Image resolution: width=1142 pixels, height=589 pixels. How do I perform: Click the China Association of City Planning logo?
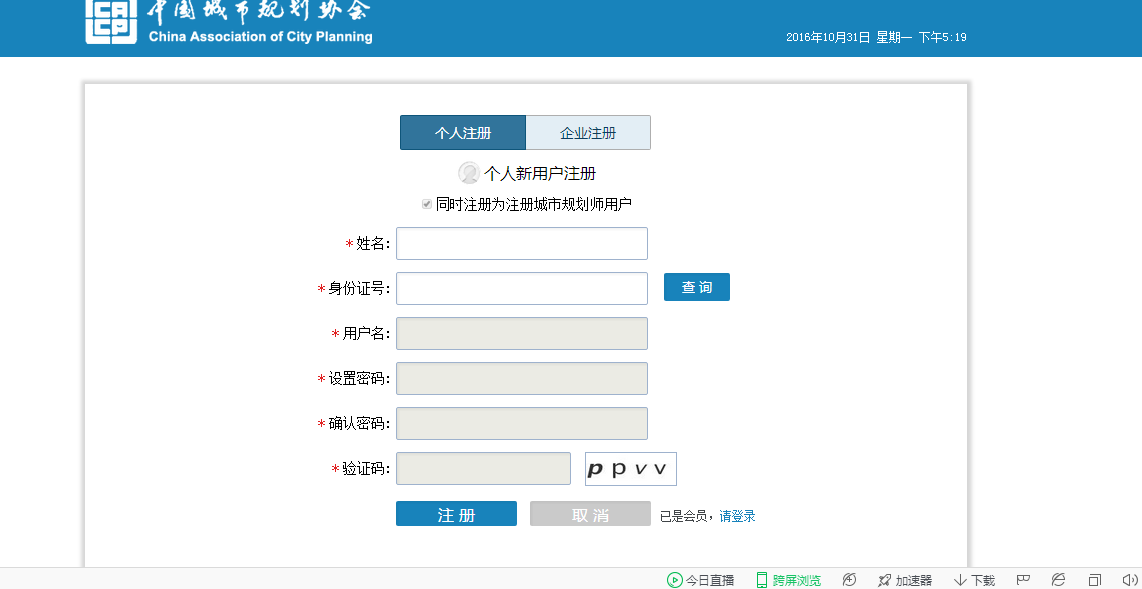[111, 22]
